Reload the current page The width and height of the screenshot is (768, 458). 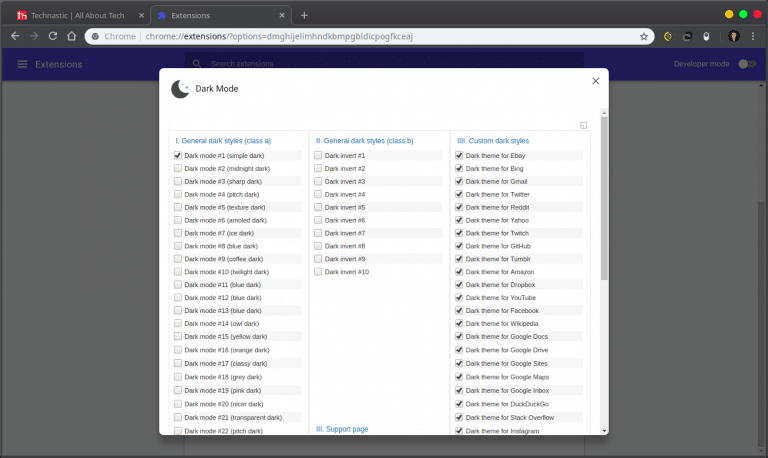(x=53, y=36)
